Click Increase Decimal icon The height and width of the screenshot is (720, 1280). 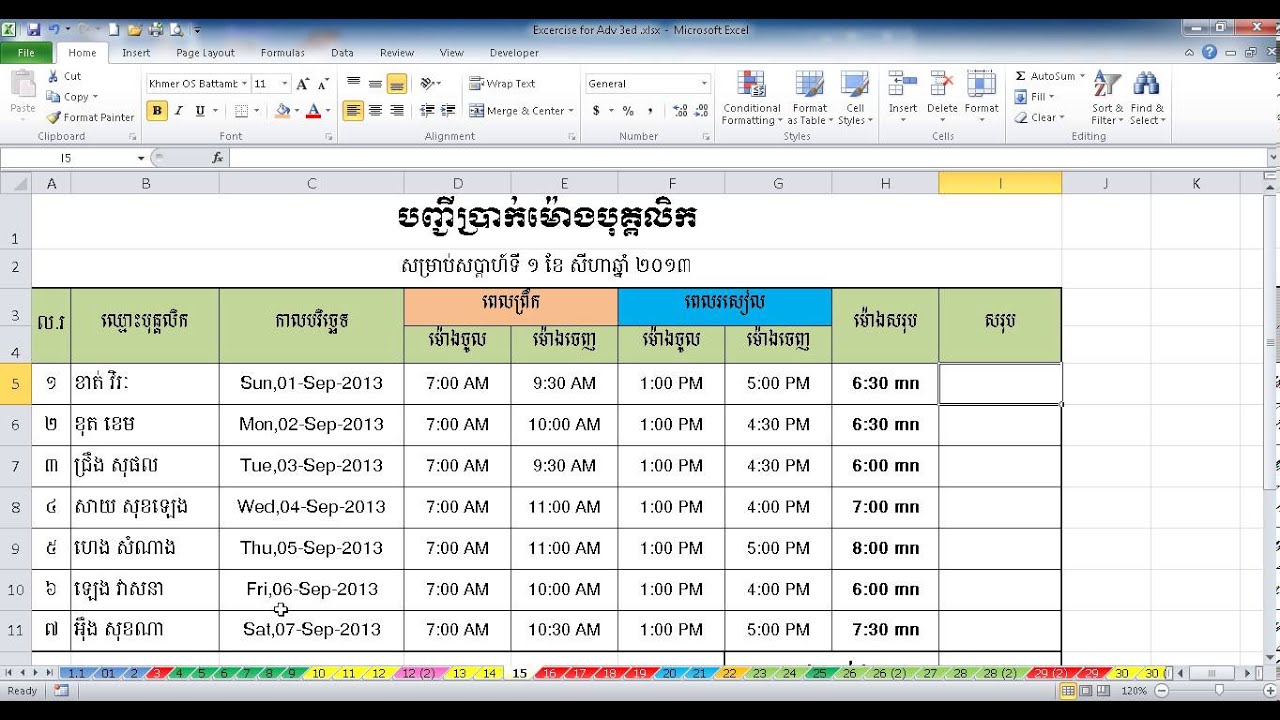pyautogui.click(x=680, y=111)
